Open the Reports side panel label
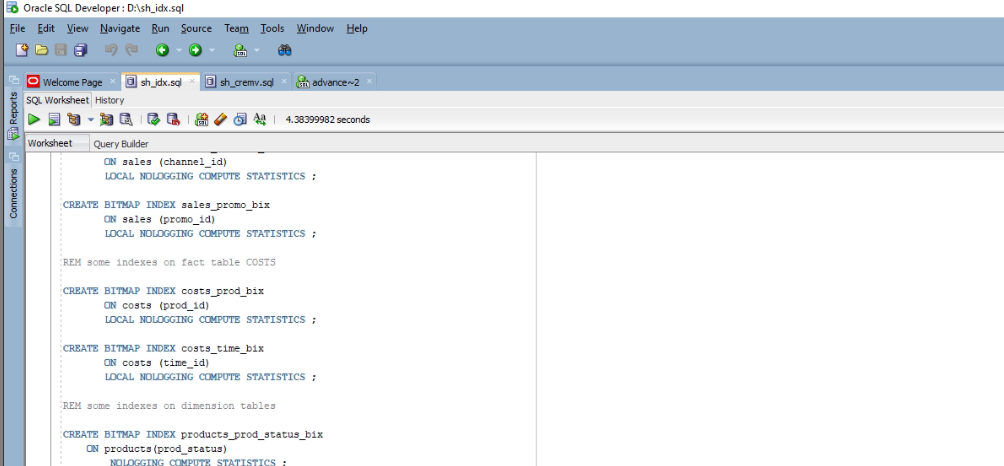The height and width of the screenshot is (466, 1004). pos(13,108)
